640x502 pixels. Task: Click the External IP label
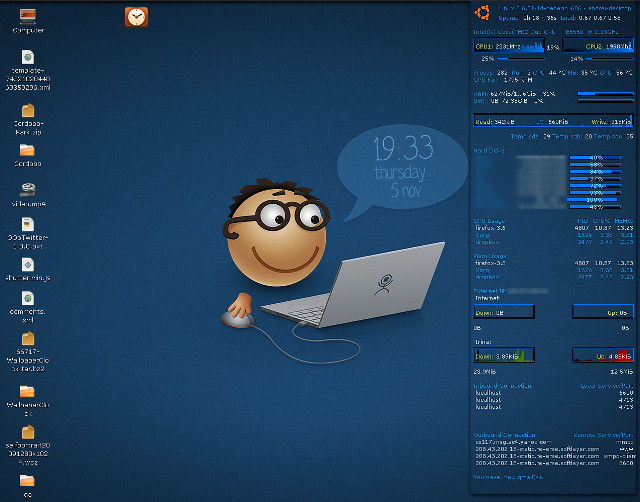click(x=489, y=291)
